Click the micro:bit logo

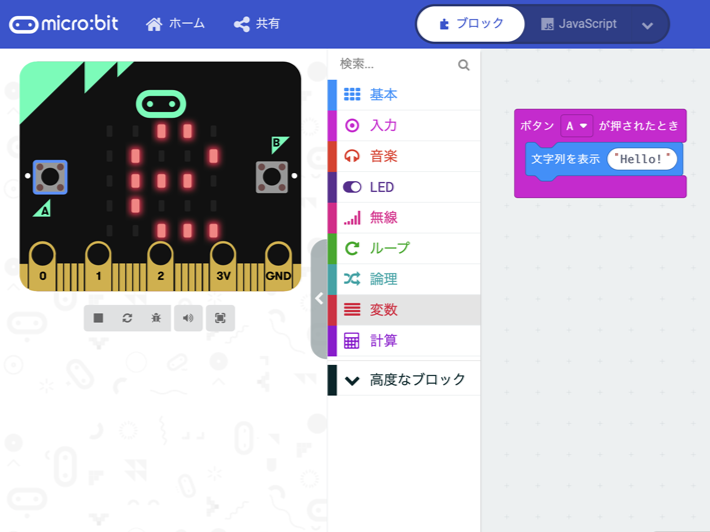coord(64,24)
